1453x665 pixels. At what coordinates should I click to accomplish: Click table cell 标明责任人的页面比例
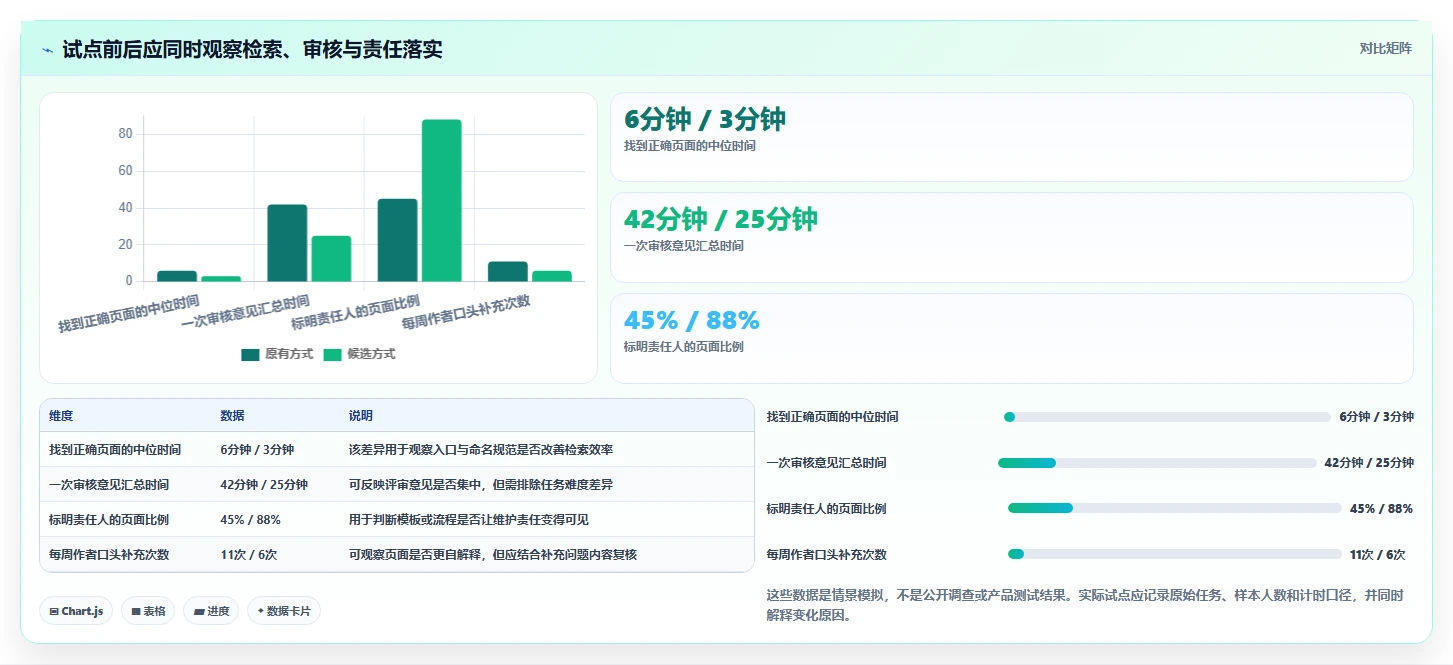point(109,520)
